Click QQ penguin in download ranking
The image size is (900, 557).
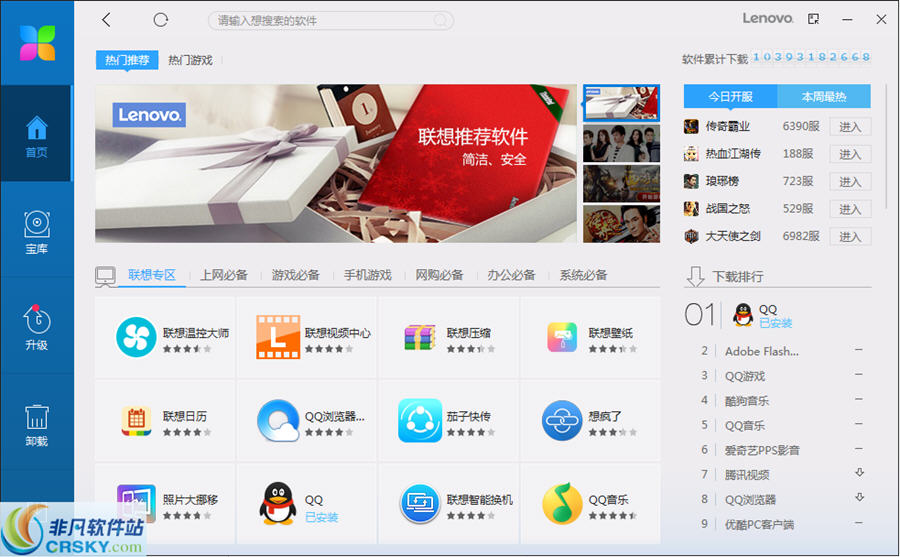[x=743, y=315]
